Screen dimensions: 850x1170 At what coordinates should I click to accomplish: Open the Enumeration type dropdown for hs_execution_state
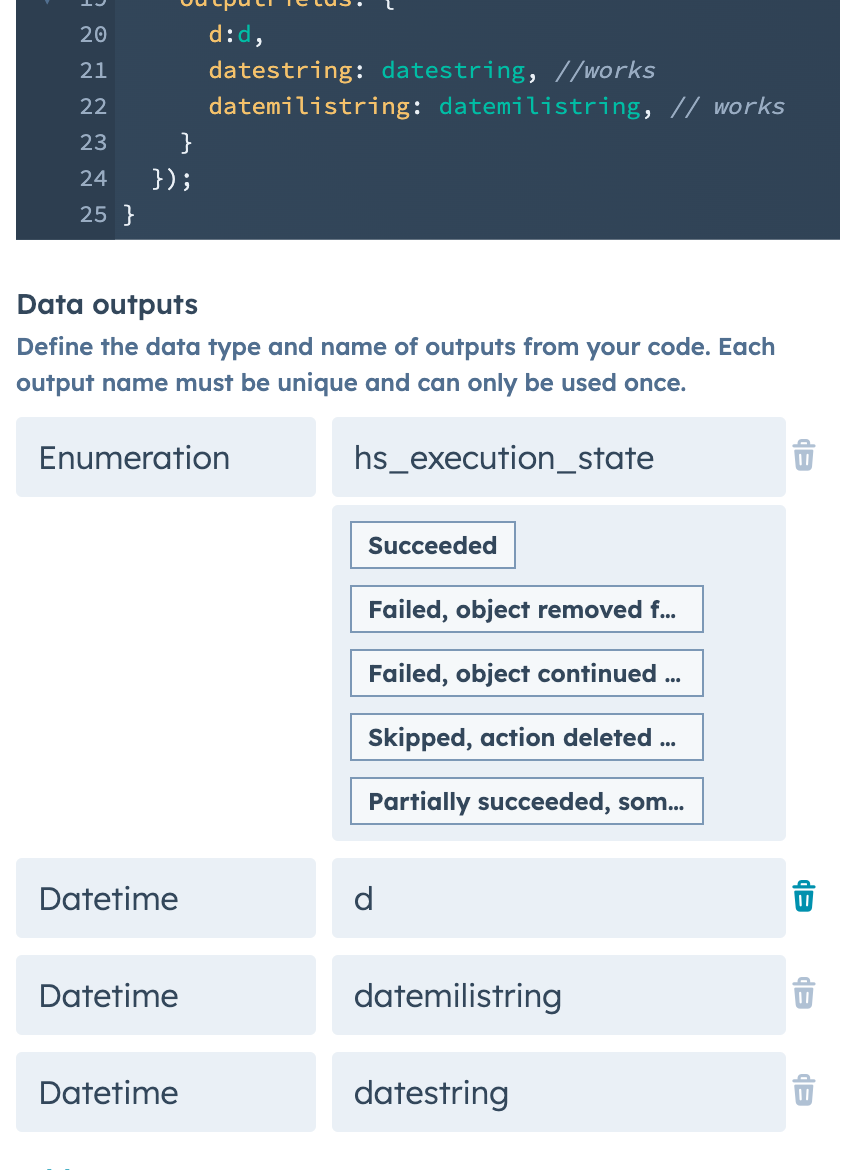click(x=165, y=457)
